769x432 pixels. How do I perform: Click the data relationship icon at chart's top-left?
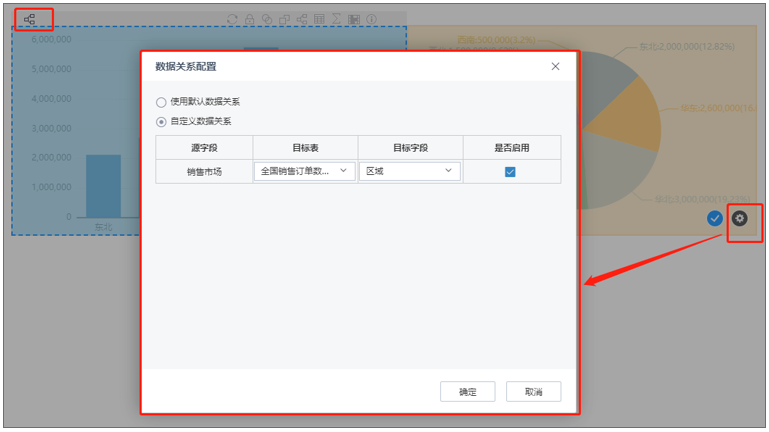(x=29, y=19)
